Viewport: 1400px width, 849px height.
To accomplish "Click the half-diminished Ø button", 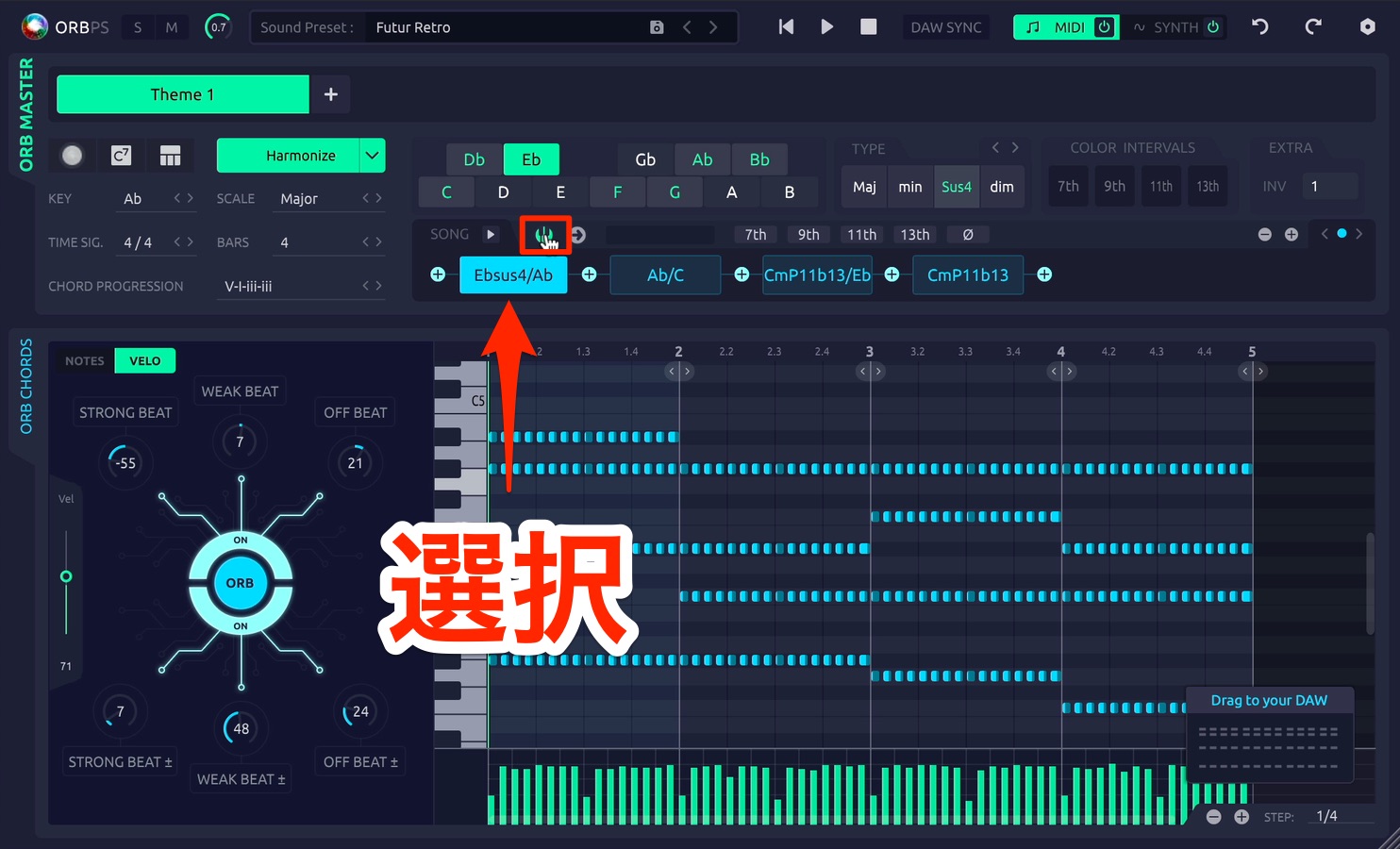I will (x=968, y=234).
